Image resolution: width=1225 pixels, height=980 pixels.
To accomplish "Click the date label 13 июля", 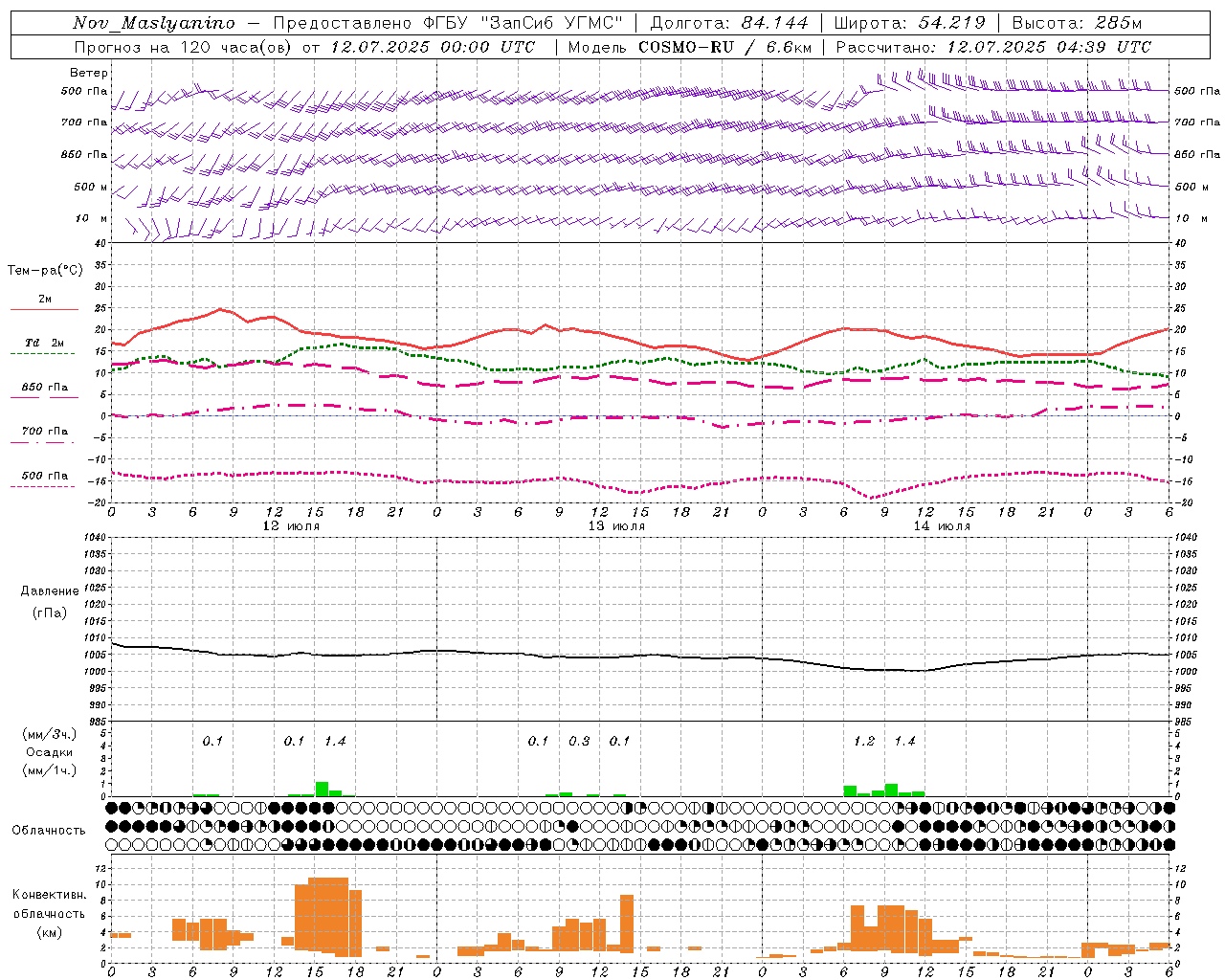I will click(x=616, y=525).
